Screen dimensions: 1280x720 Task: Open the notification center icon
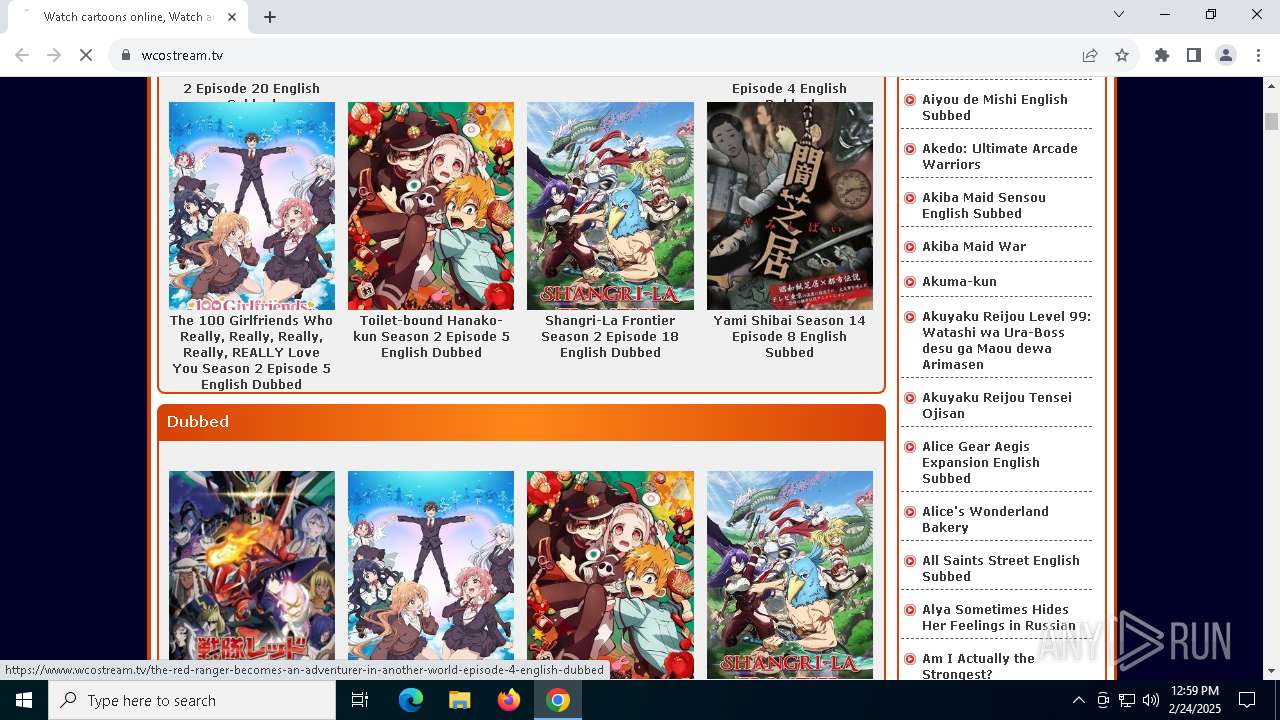click(1247, 700)
